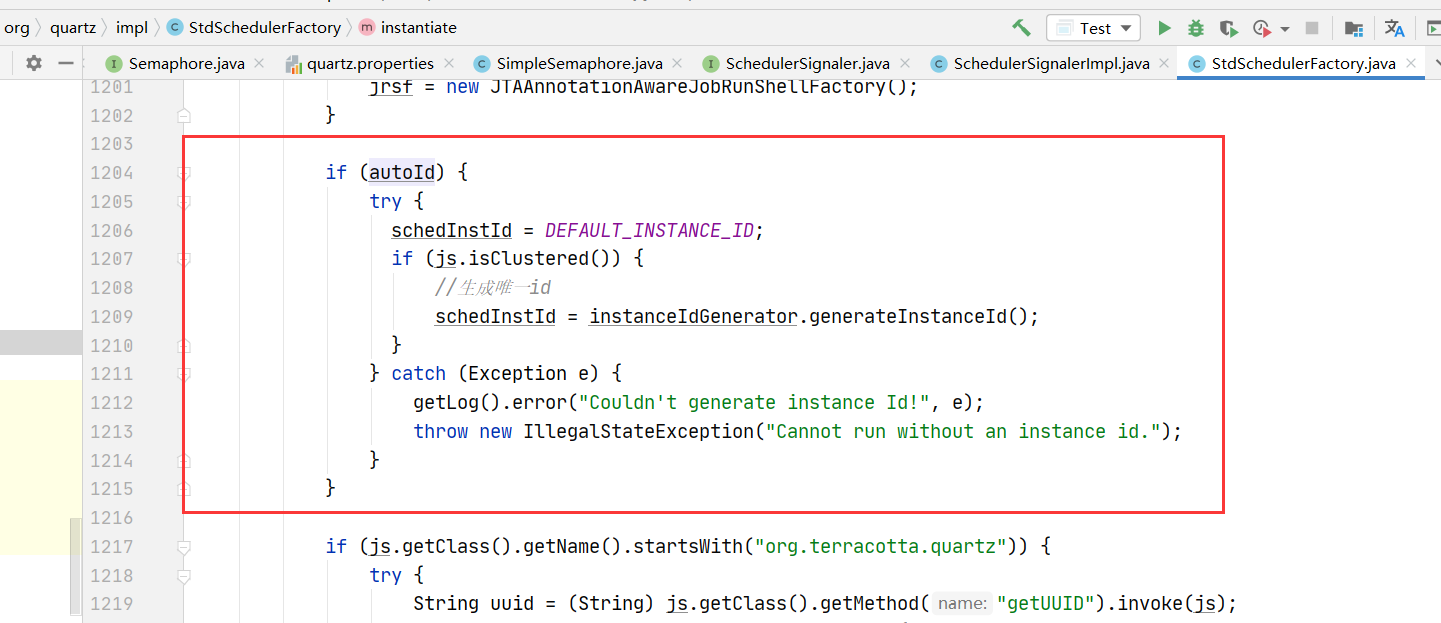Switch to SchedulerSignalerImpl.java tab
Viewport: 1441px width, 623px height.
pyautogui.click(x=1052, y=64)
